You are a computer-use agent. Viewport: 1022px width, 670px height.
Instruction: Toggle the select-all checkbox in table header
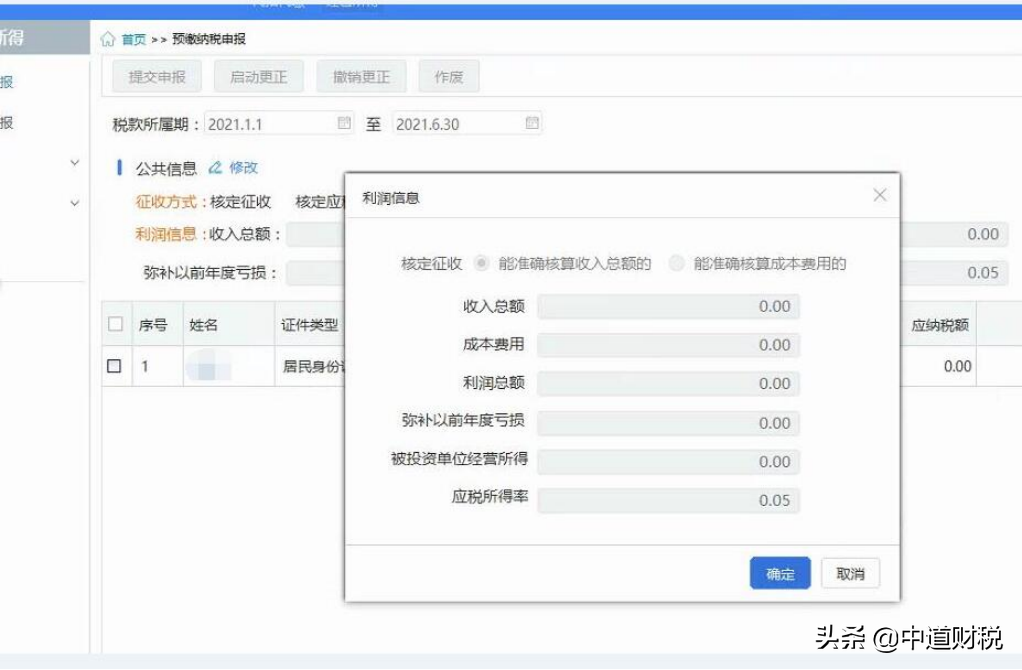coord(115,324)
